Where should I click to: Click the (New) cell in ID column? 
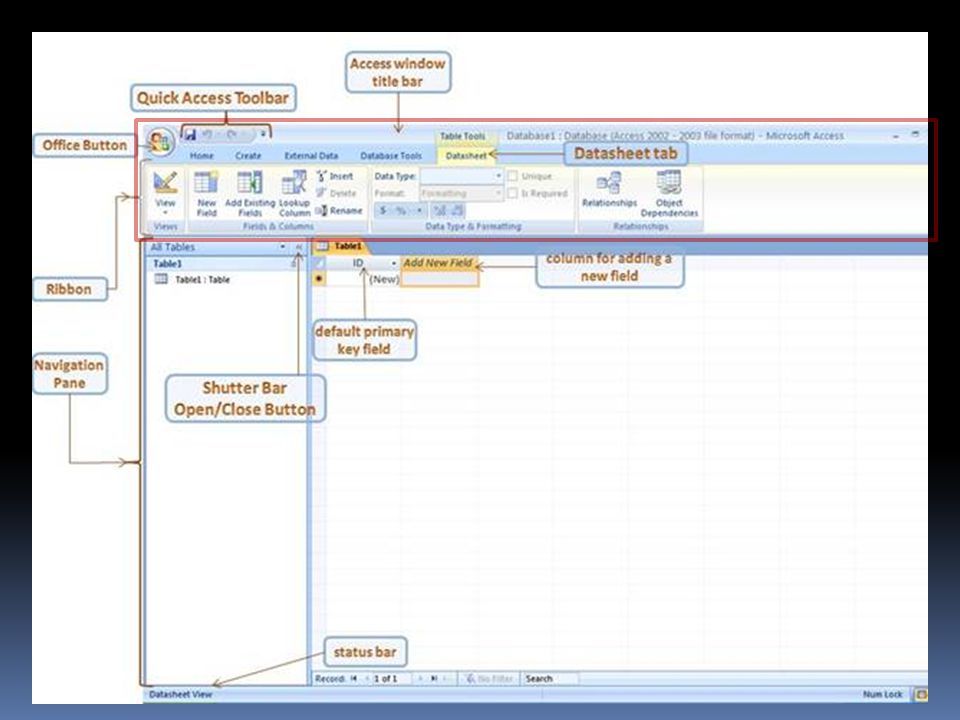pyautogui.click(x=363, y=279)
